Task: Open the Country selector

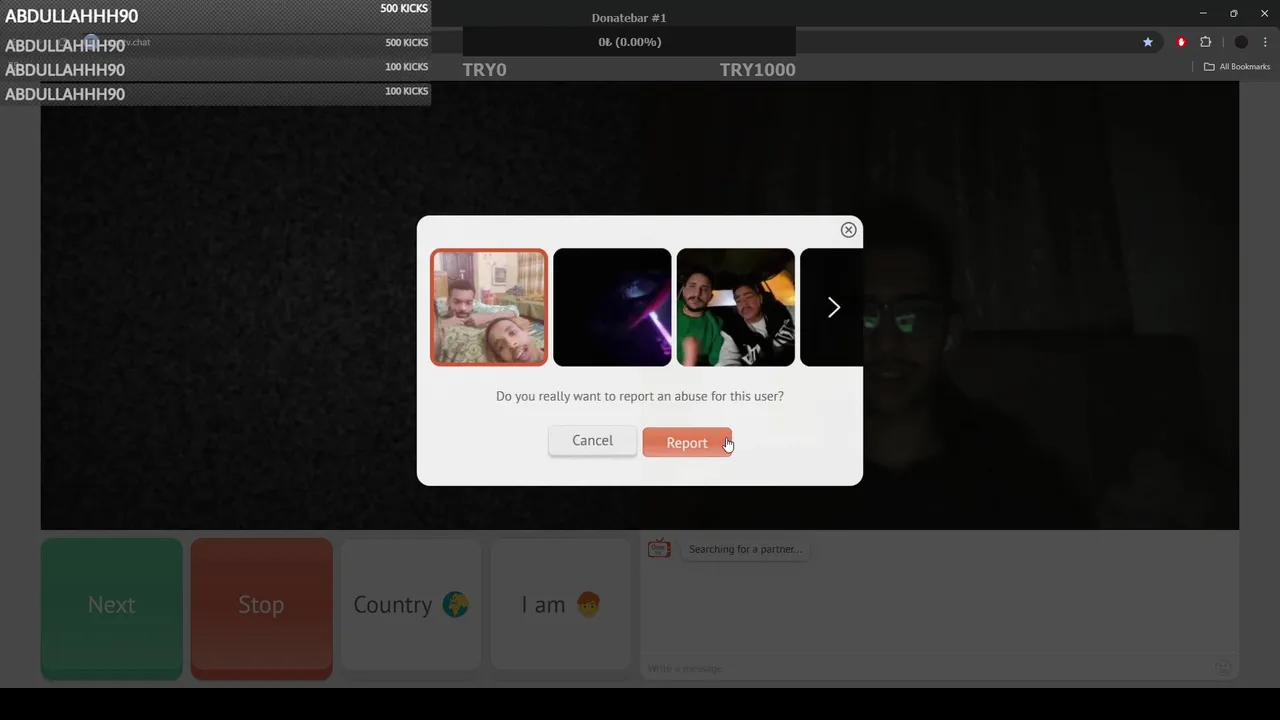Action: coord(411,605)
